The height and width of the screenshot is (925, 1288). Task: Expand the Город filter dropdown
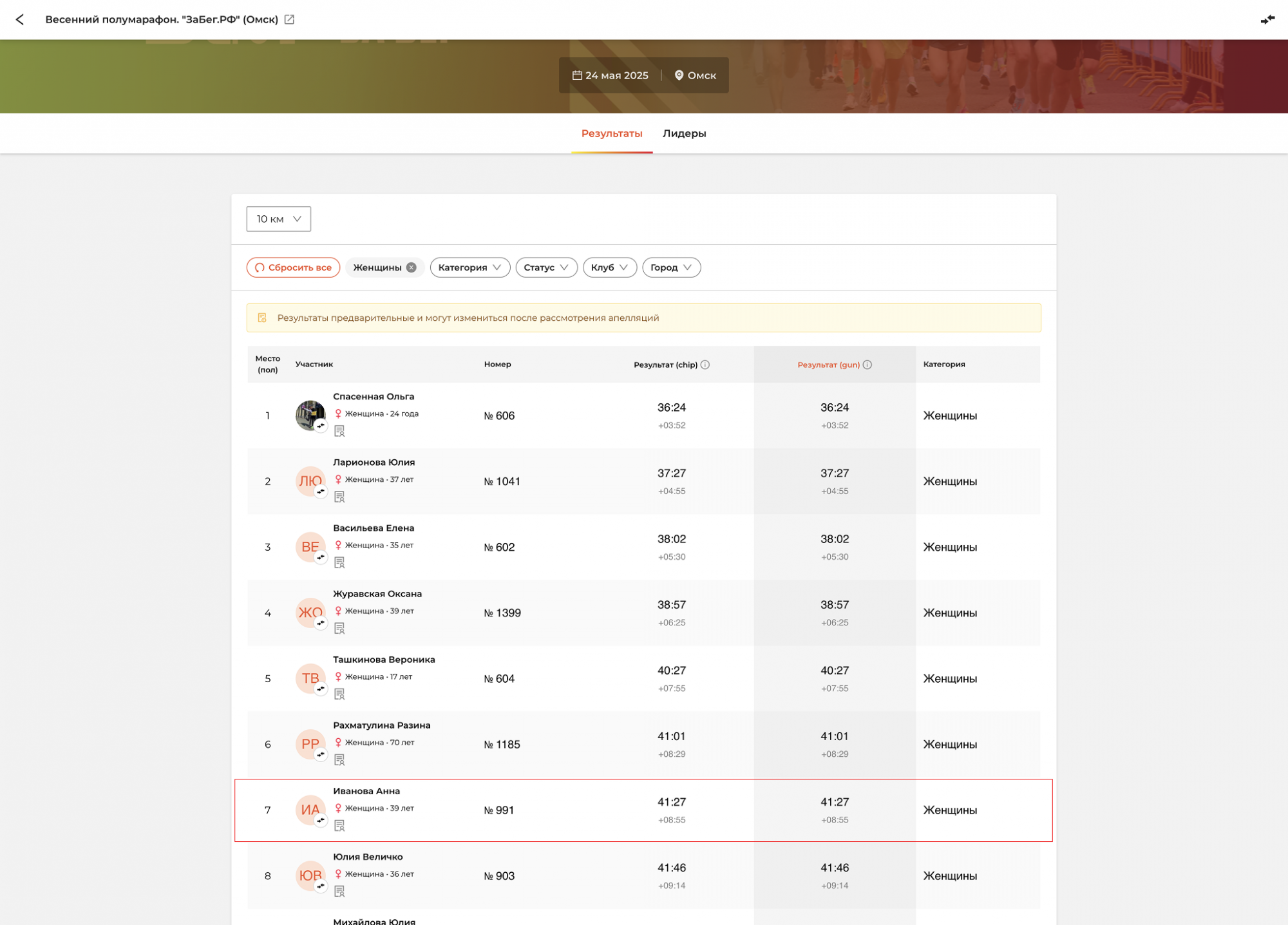[x=670, y=267]
